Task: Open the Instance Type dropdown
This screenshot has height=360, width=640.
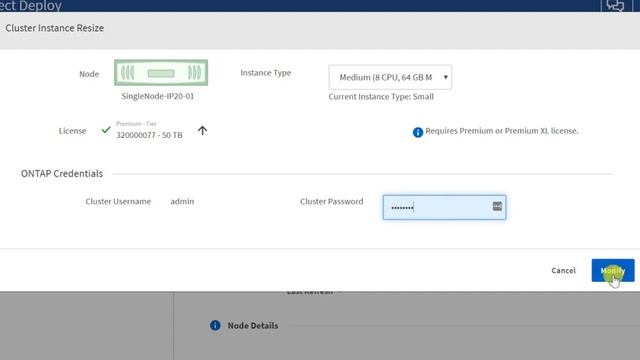Action: pyautogui.click(x=390, y=77)
